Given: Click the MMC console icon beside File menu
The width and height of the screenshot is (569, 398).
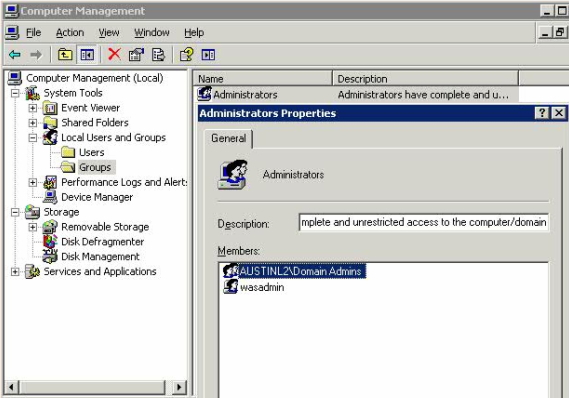Looking at the screenshot, I should pos(12,33).
